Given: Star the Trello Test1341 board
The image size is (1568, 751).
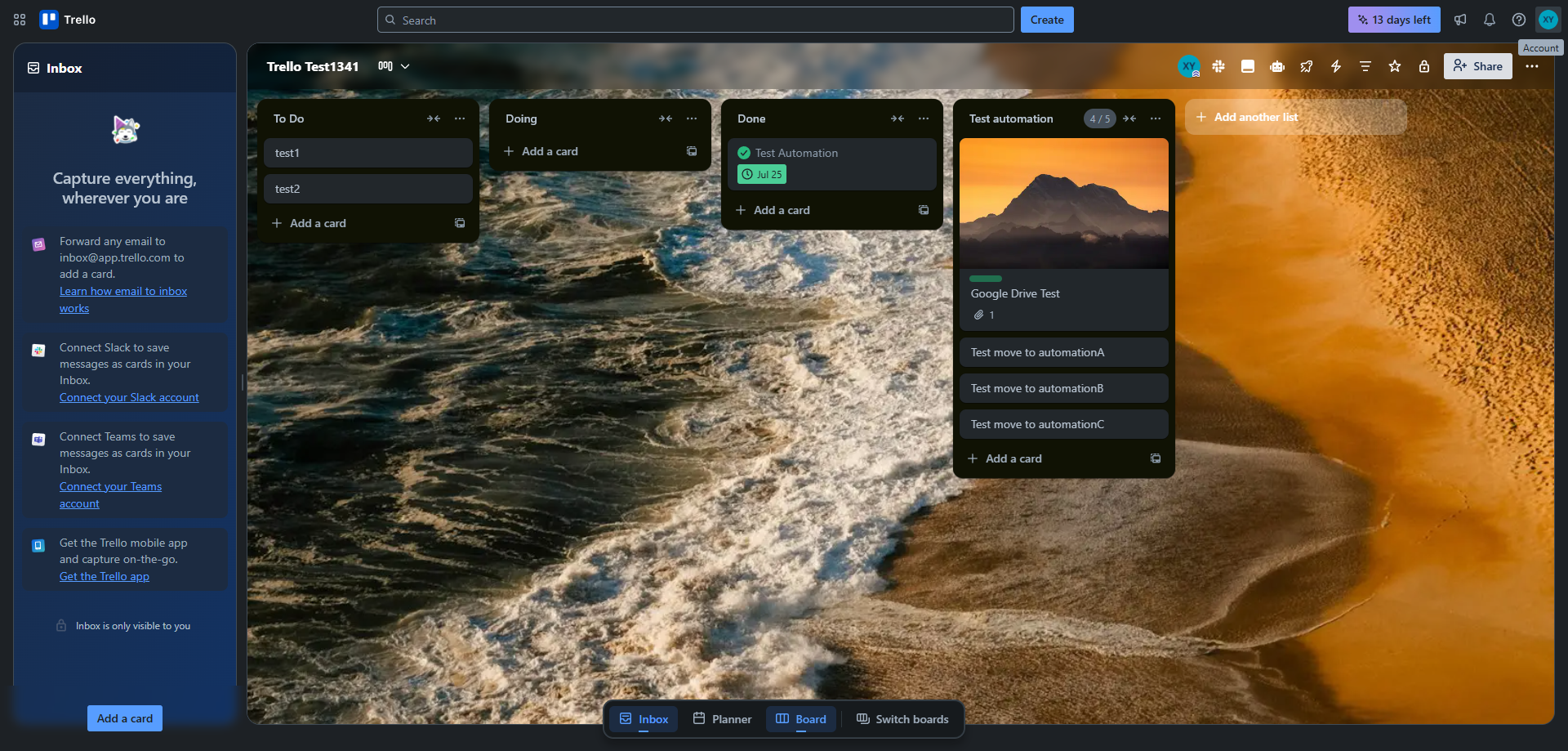Looking at the screenshot, I should pyautogui.click(x=1395, y=66).
